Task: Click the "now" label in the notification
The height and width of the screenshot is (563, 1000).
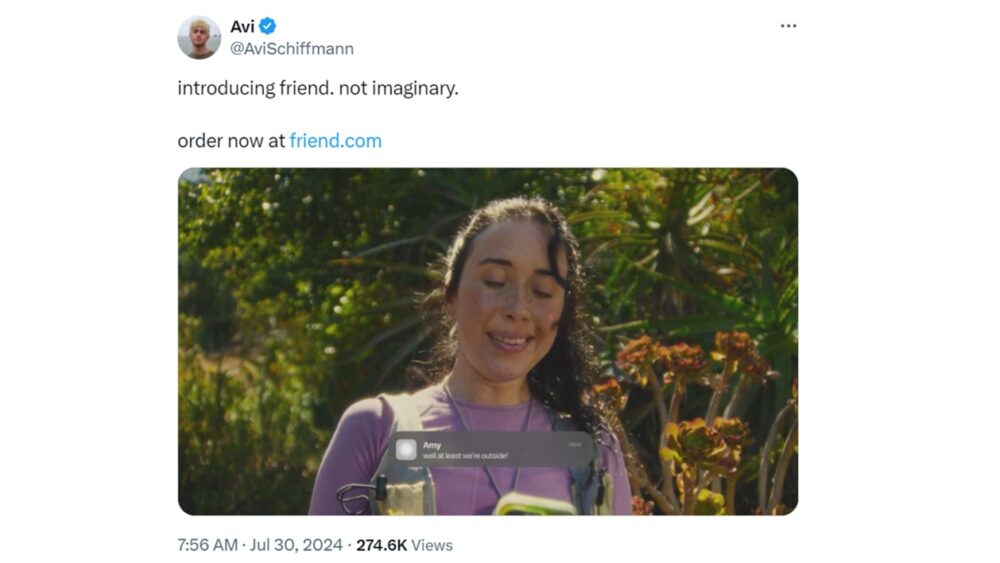Action: click(x=574, y=443)
